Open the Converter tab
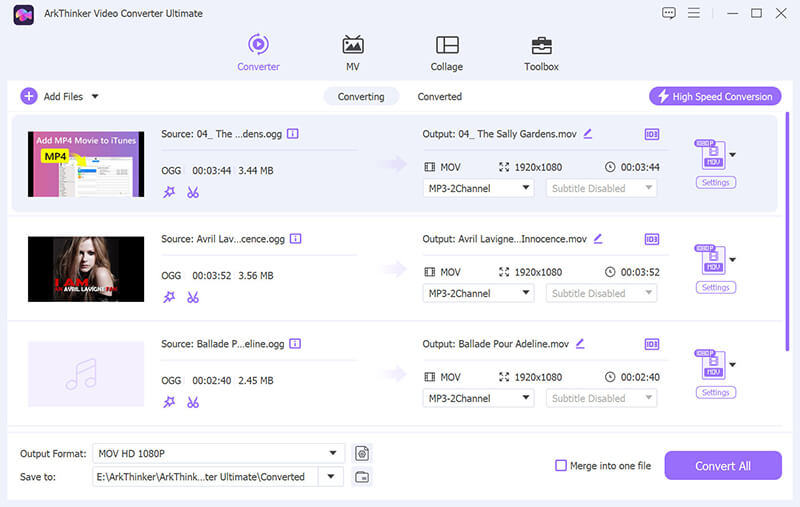 (x=258, y=53)
